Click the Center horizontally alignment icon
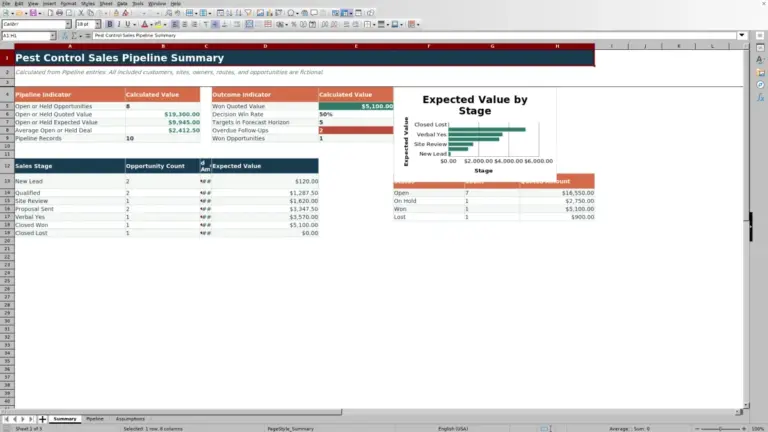 [x=185, y=24]
